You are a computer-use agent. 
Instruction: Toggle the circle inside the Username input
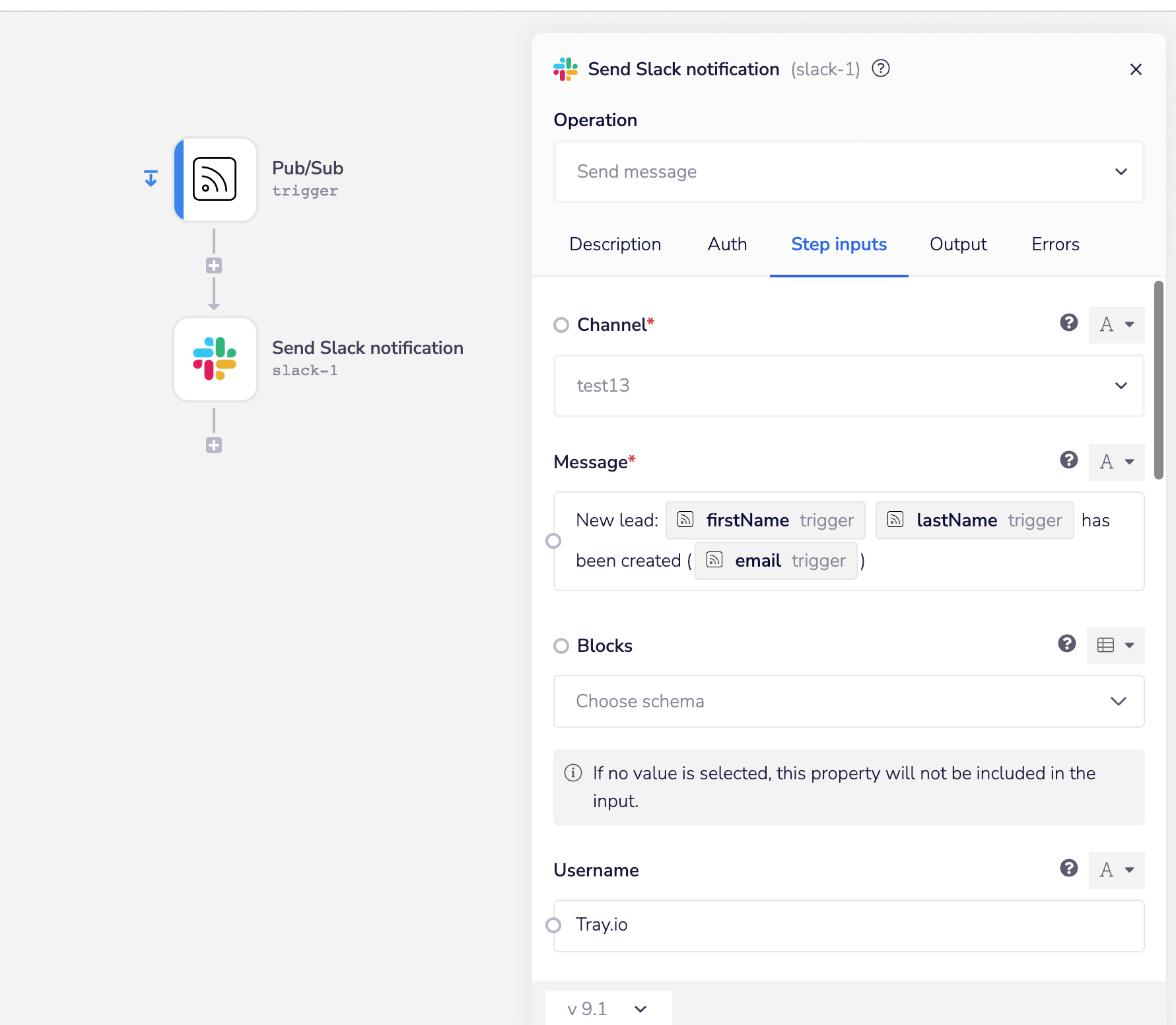[x=554, y=925]
